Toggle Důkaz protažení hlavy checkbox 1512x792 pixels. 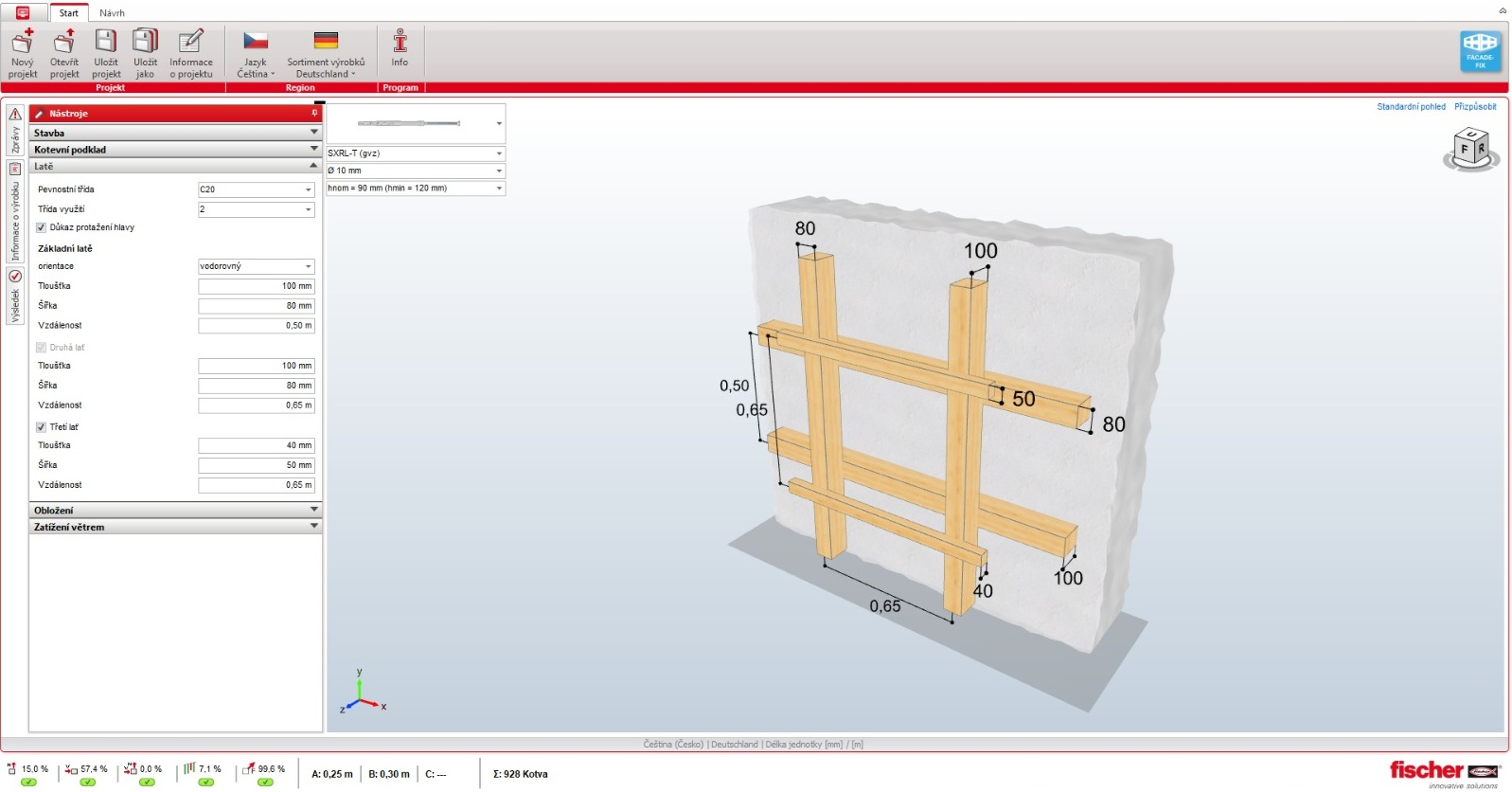[41, 227]
